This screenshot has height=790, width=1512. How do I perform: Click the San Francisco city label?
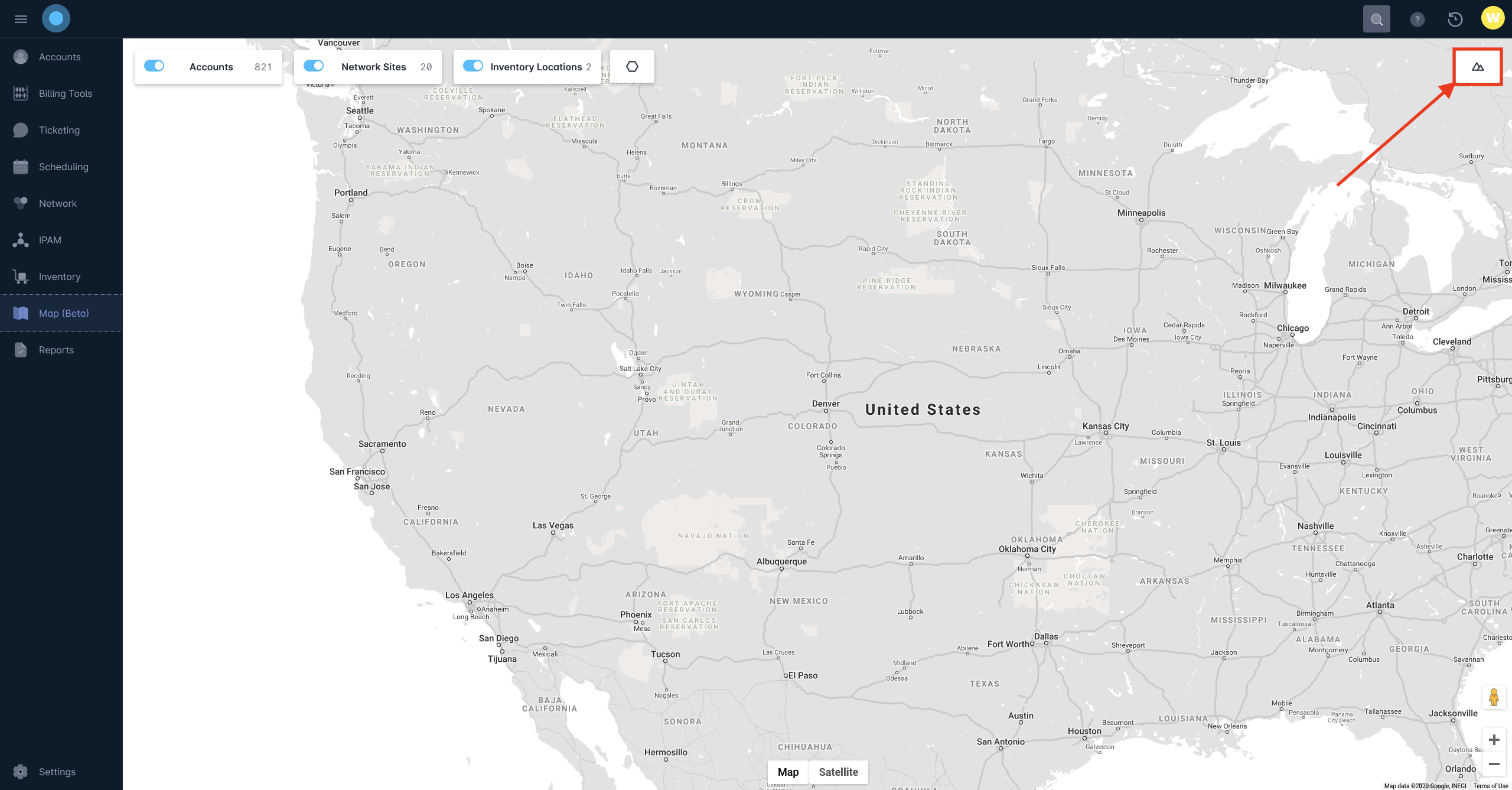tap(357, 472)
